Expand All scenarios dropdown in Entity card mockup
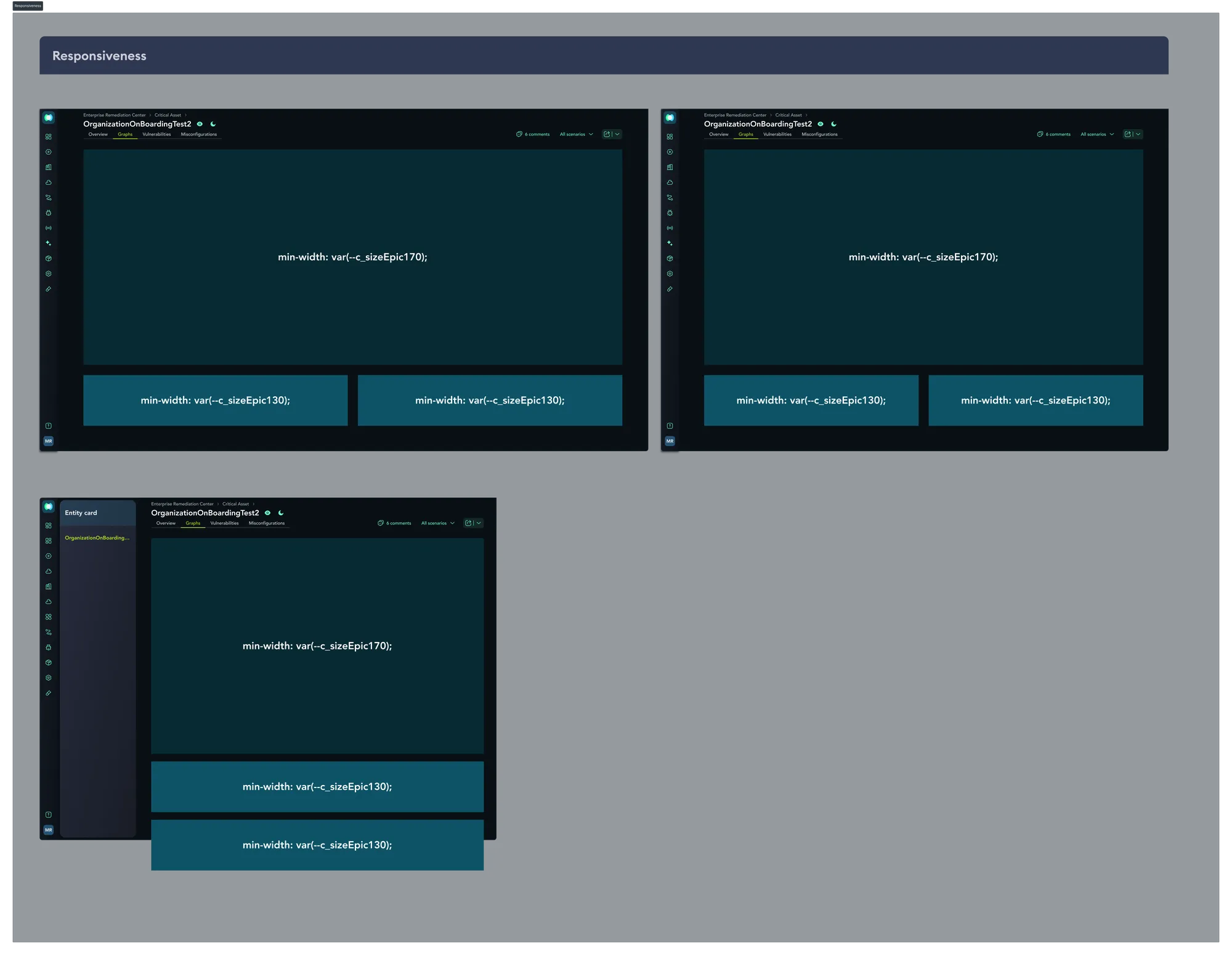Screen dimensions: 1232x955 [438, 523]
